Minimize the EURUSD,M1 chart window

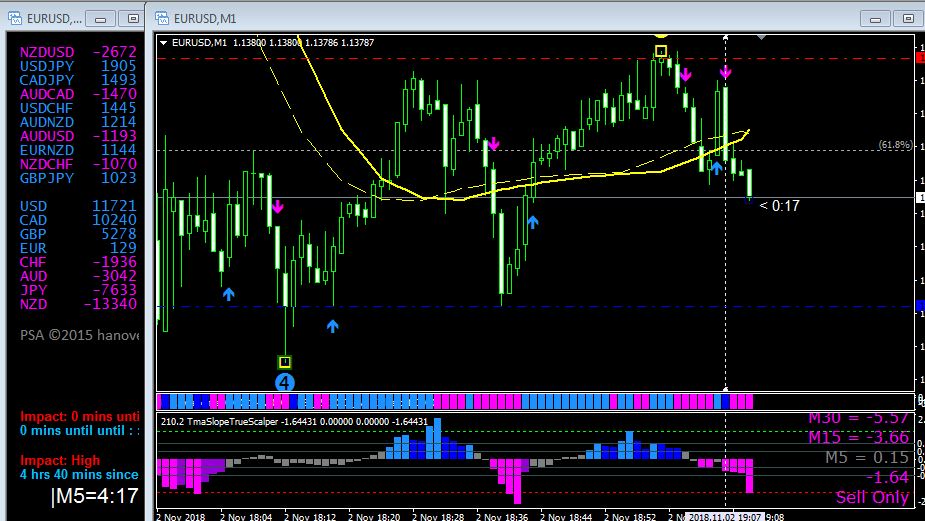pyautogui.click(x=875, y=19)
